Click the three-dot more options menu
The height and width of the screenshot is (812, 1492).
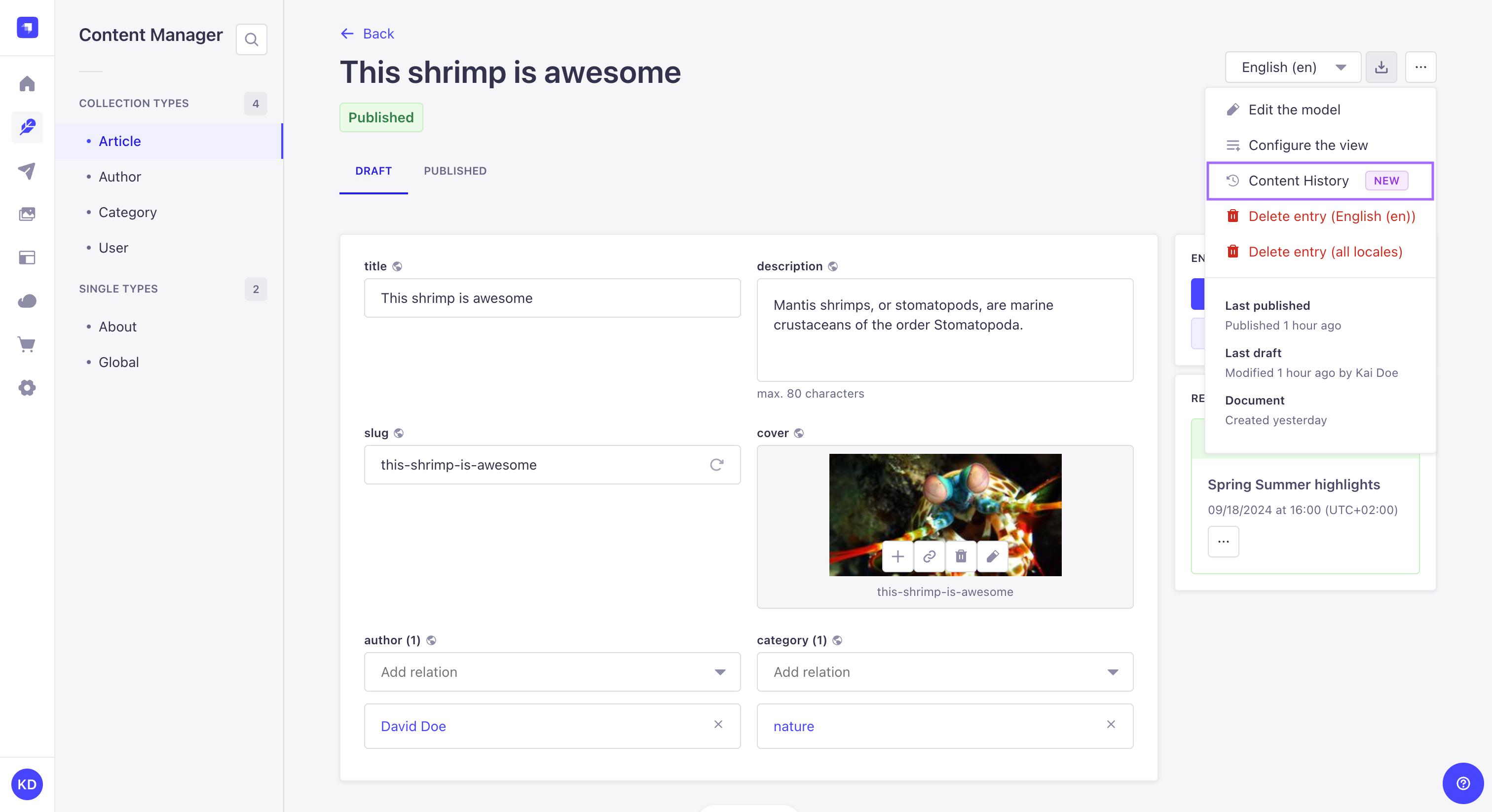[x=1420, y=68]
